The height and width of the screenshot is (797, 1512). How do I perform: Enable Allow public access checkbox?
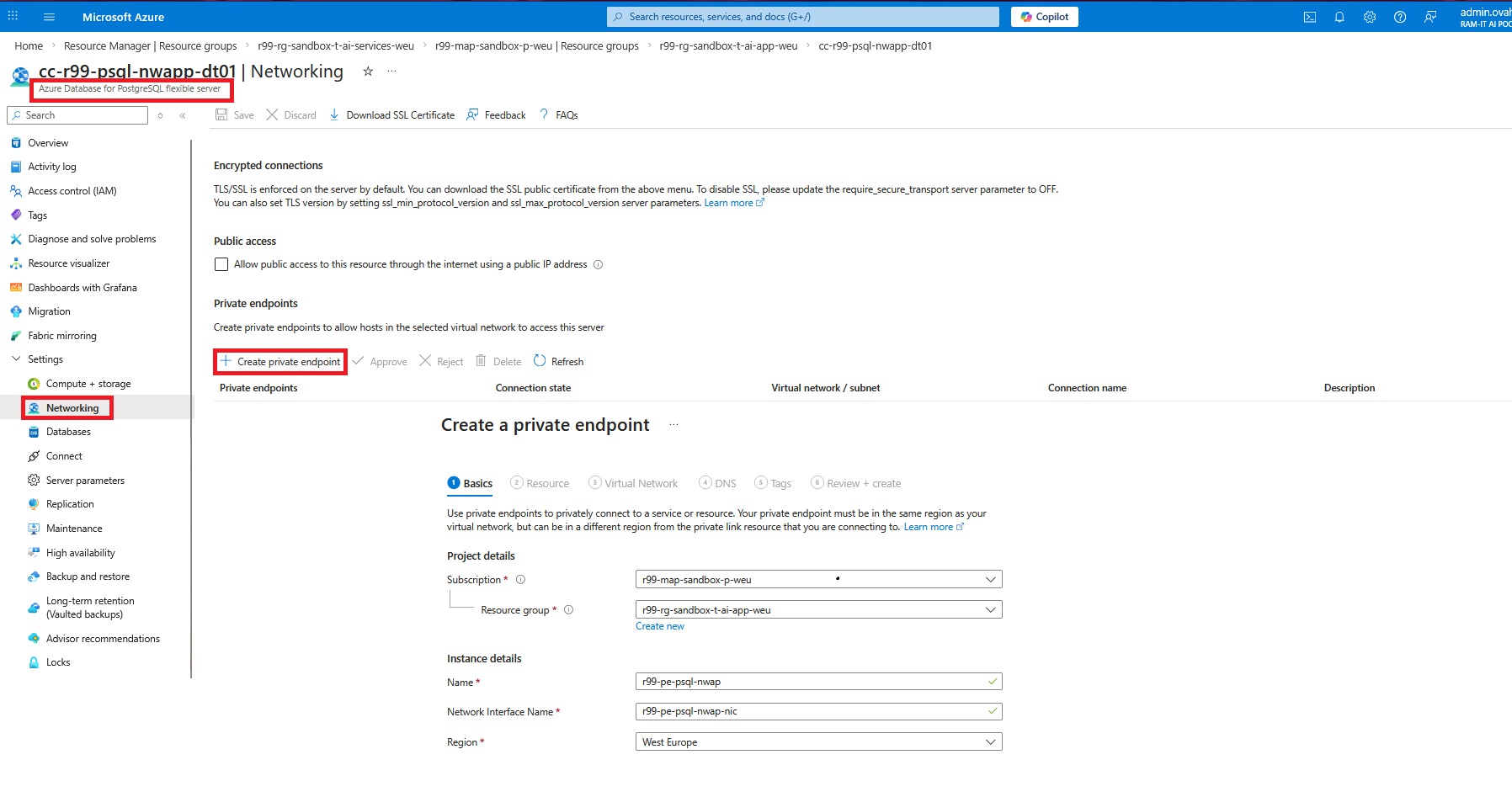[x=221, y=264]
